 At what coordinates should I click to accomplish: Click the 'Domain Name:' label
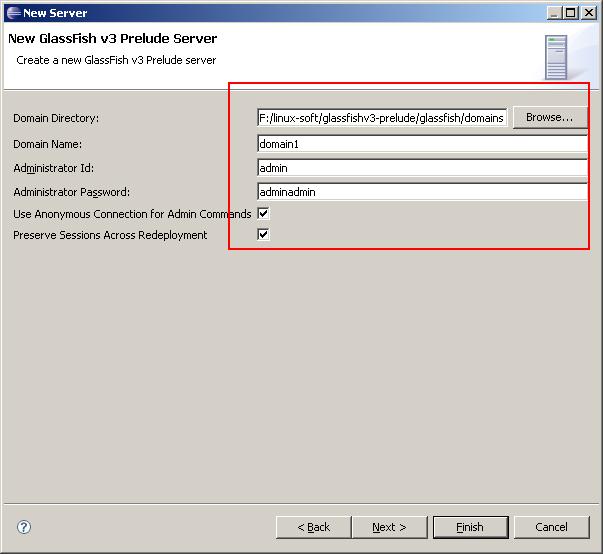click(x=48, y=144)
